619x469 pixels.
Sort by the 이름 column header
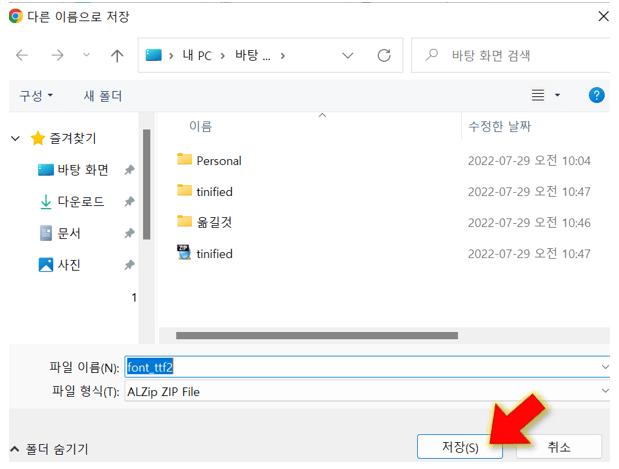coord(201,126)
